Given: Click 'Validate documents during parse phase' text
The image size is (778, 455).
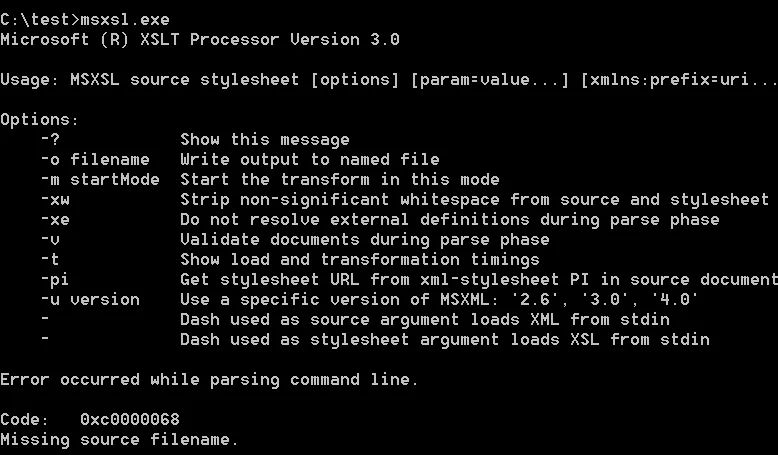Looking at the screenshot, I should point(365,240).
